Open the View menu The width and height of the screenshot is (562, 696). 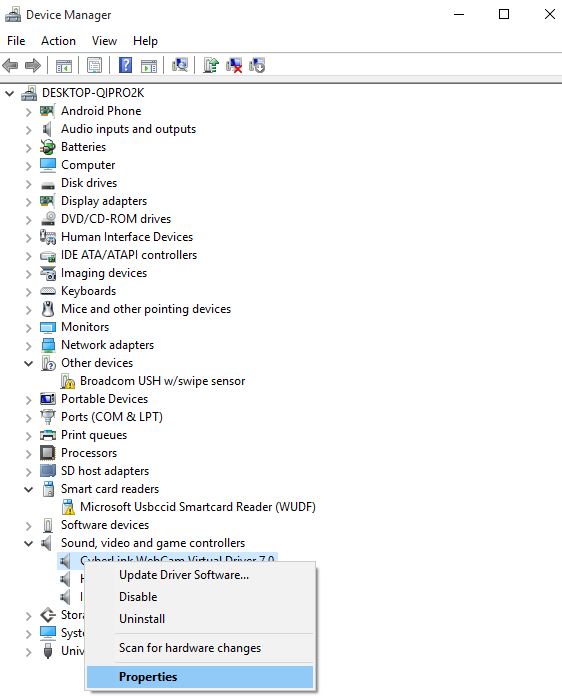point(104,41)
